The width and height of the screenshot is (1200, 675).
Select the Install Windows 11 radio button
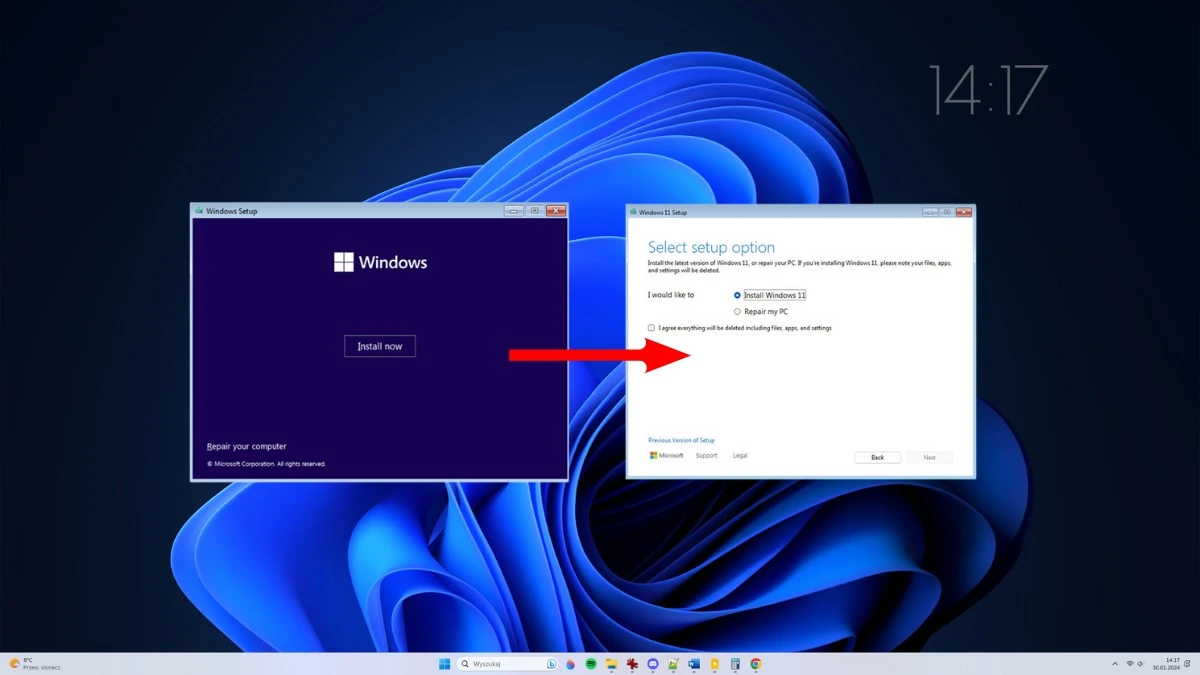point(737,294)
